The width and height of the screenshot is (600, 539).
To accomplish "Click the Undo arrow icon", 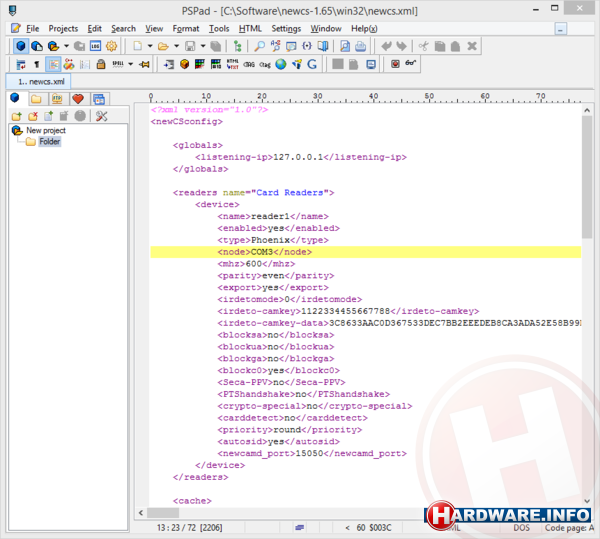I will (x=386, y=46).
